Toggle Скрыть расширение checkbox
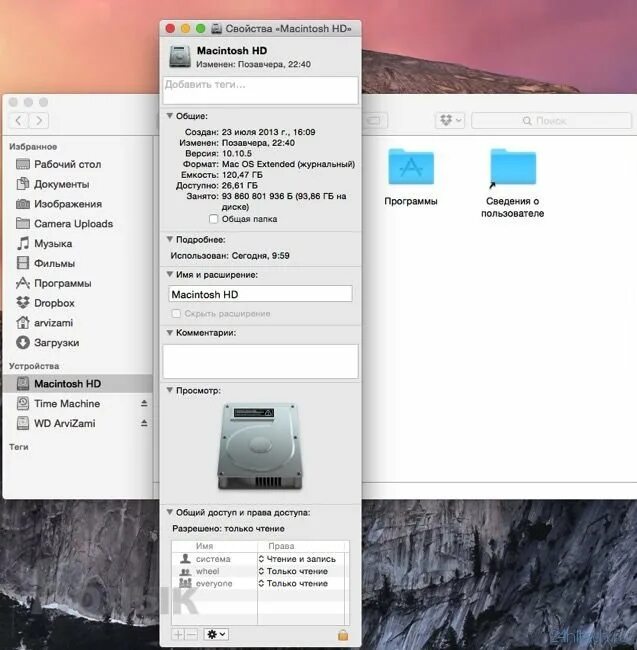 click(x=176, y=313)
